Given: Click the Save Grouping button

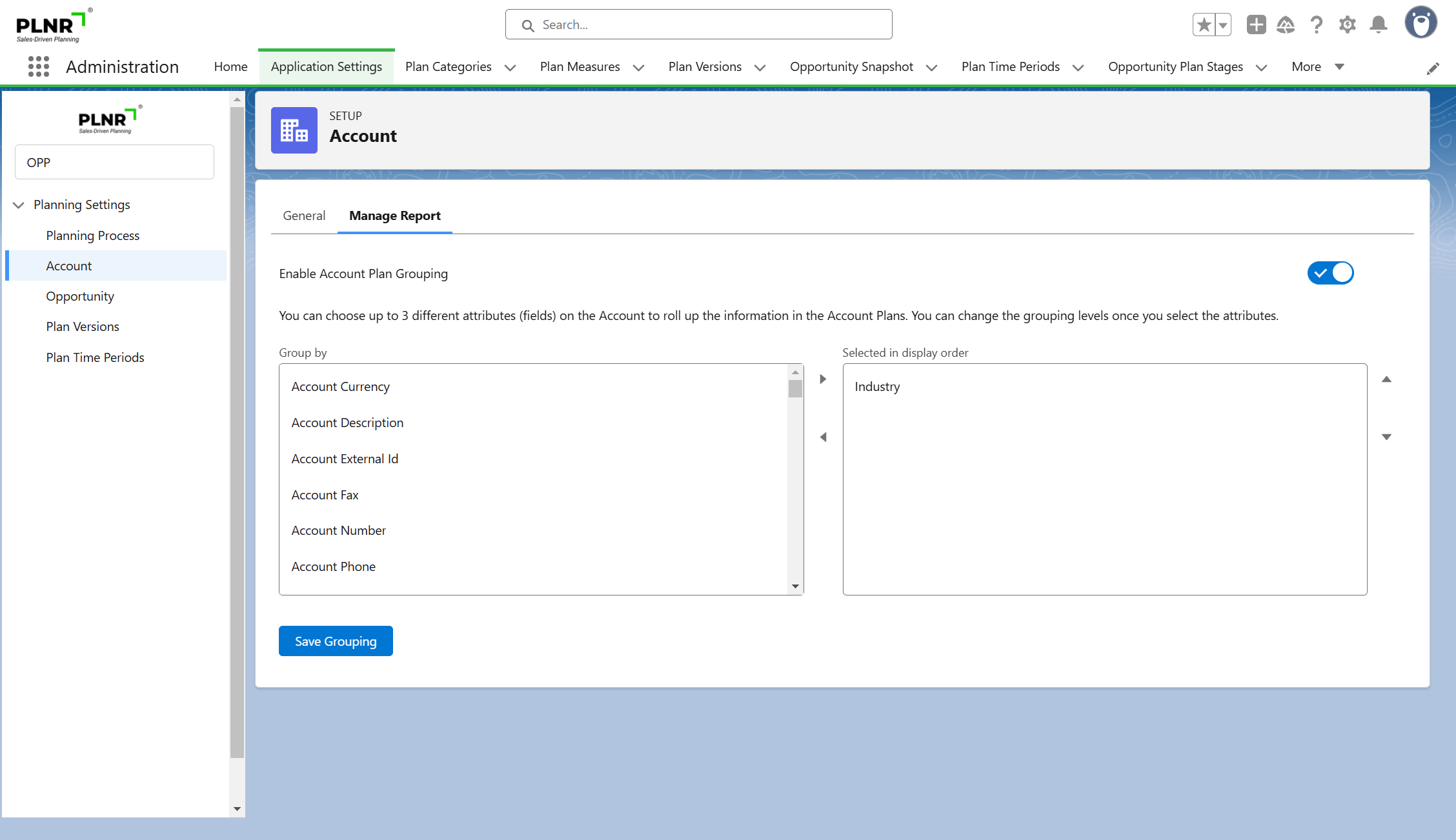Looking at the screenshot, I should (x=336, y=641).
